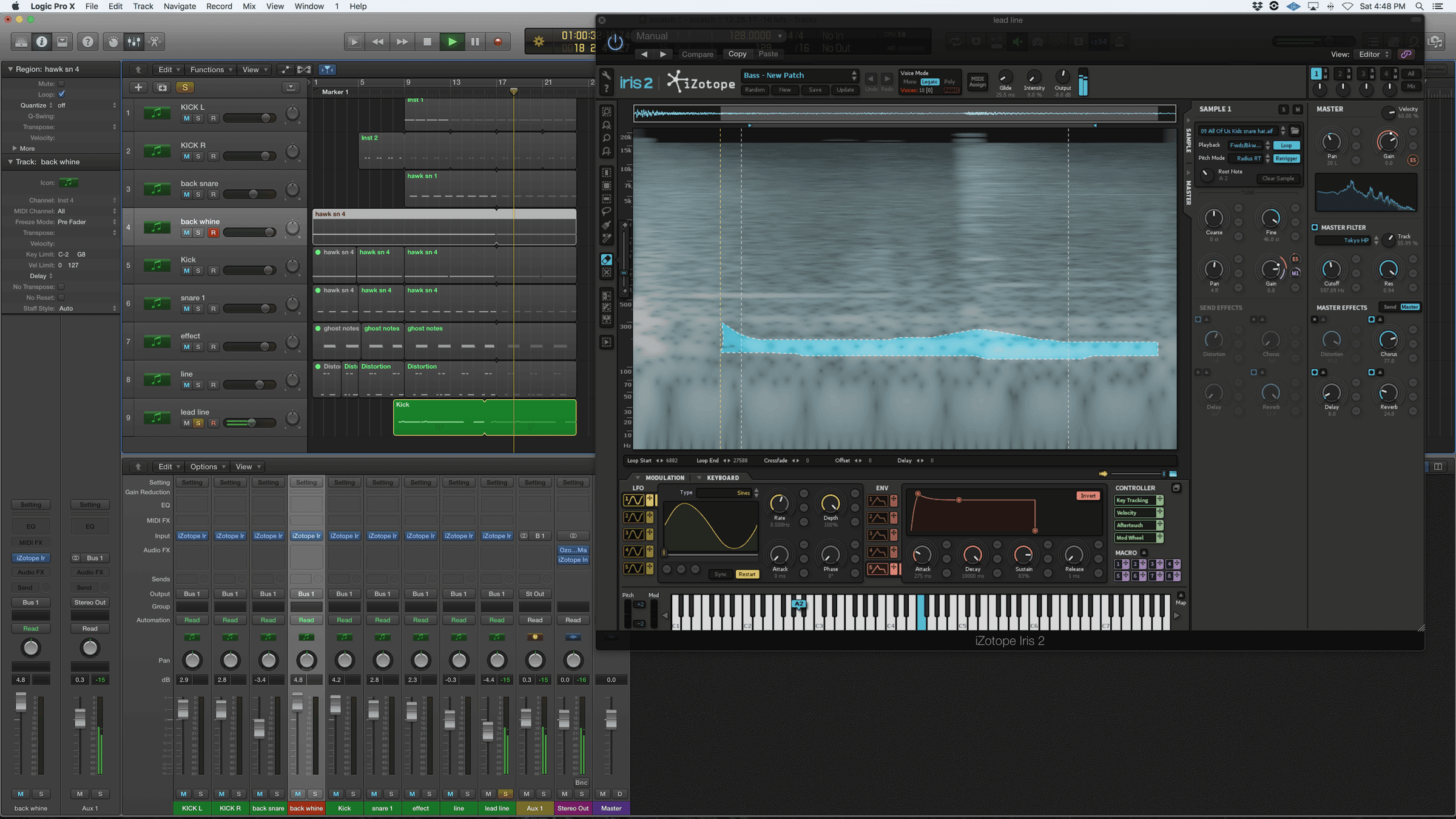Mute the KICK L track header

point(186,118)
